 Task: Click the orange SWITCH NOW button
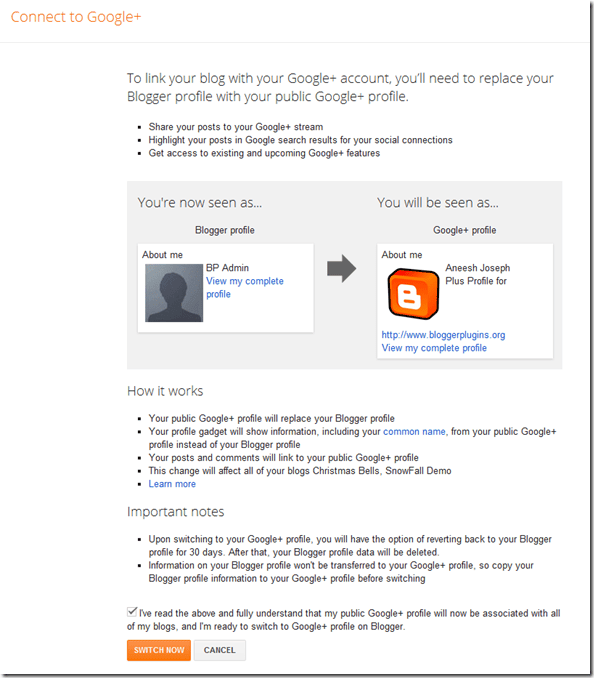click(x=159, y=650)
